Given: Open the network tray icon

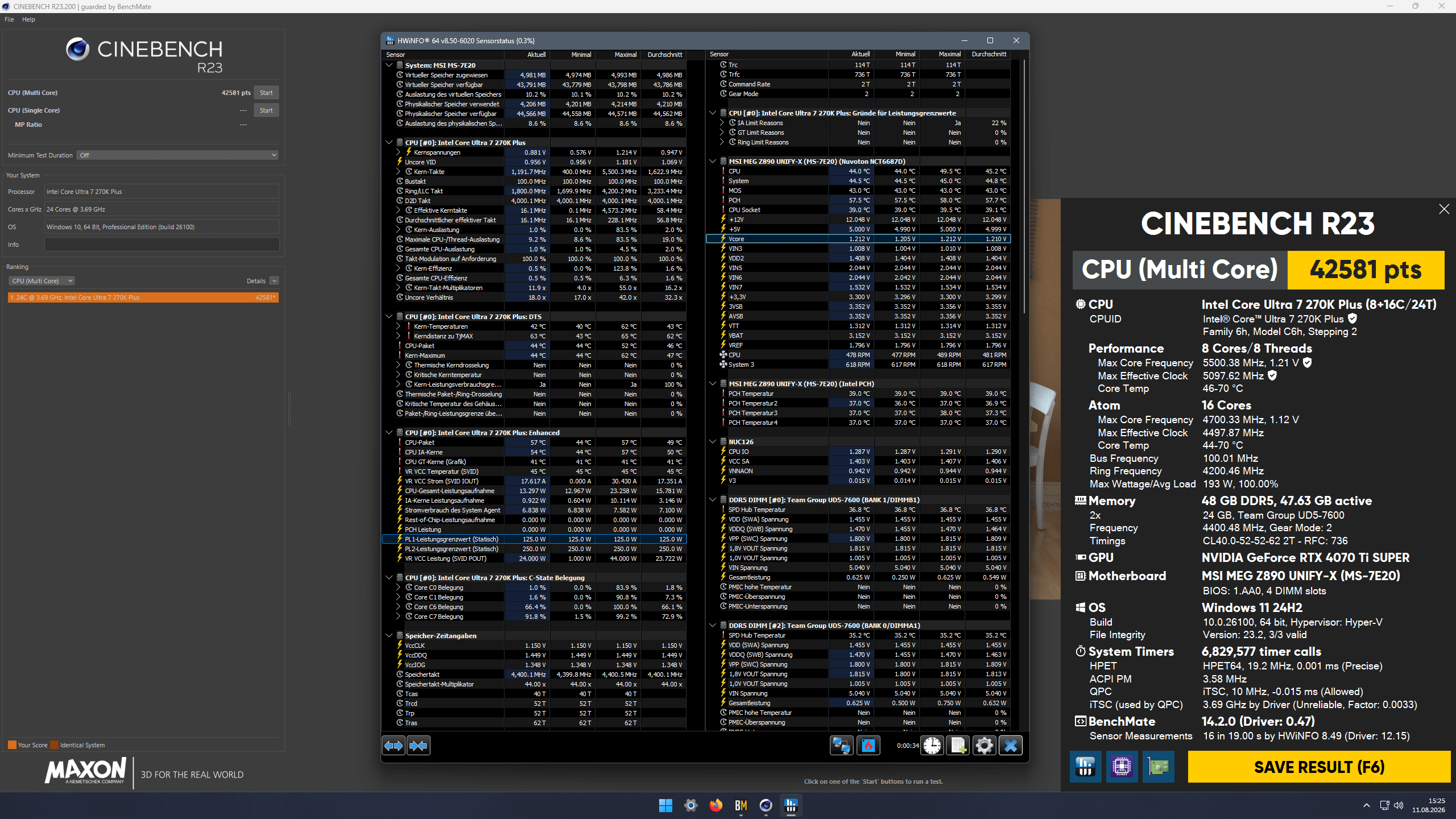Looking at the screenshot, I should coord(1384,805).
